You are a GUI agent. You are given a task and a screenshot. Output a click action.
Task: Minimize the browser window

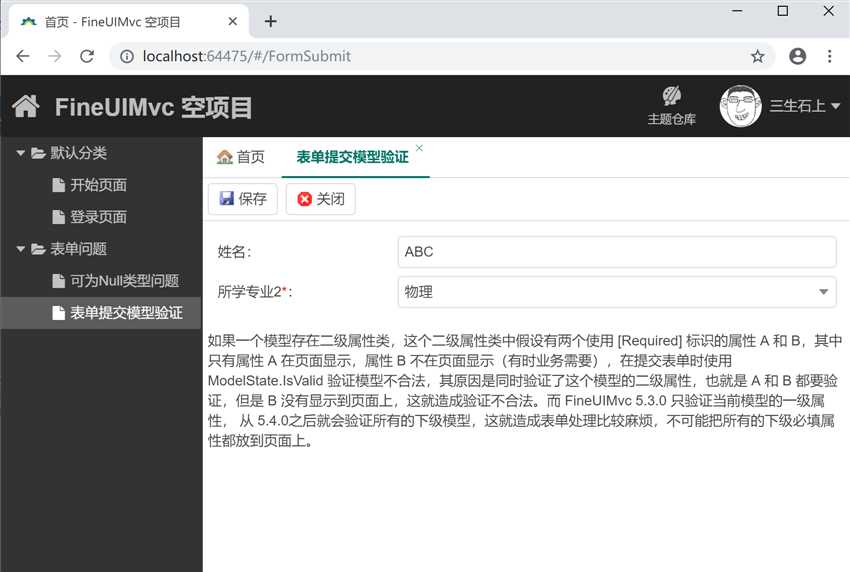[x=737, y=11]
